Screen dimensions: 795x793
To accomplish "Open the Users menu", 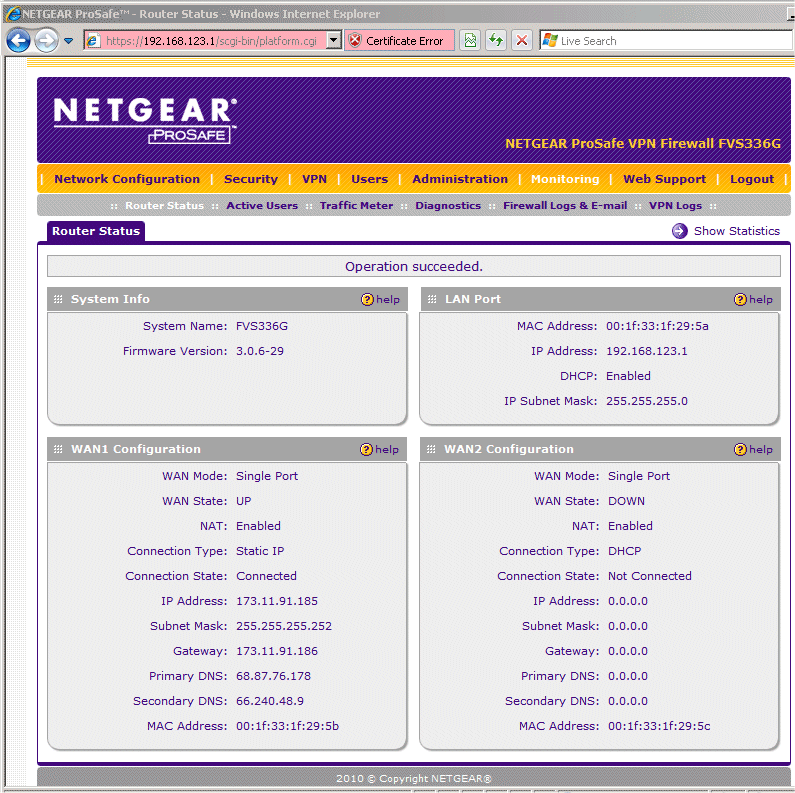I will coord(369,179).
